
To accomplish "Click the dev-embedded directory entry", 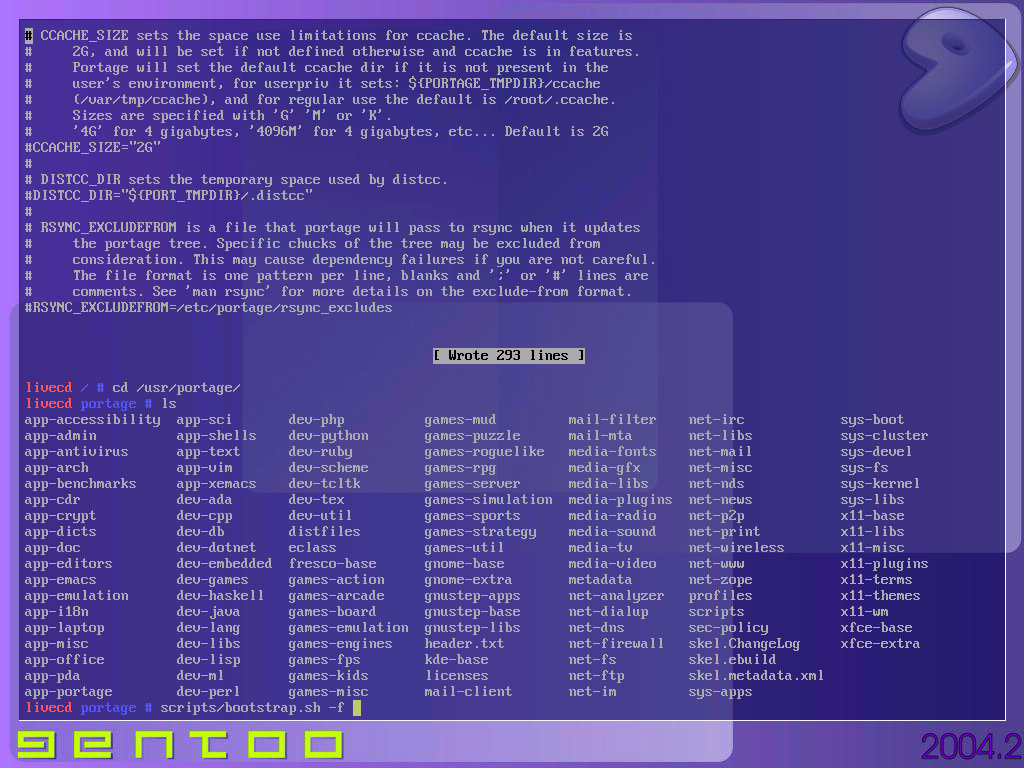I will click(224, 564).
